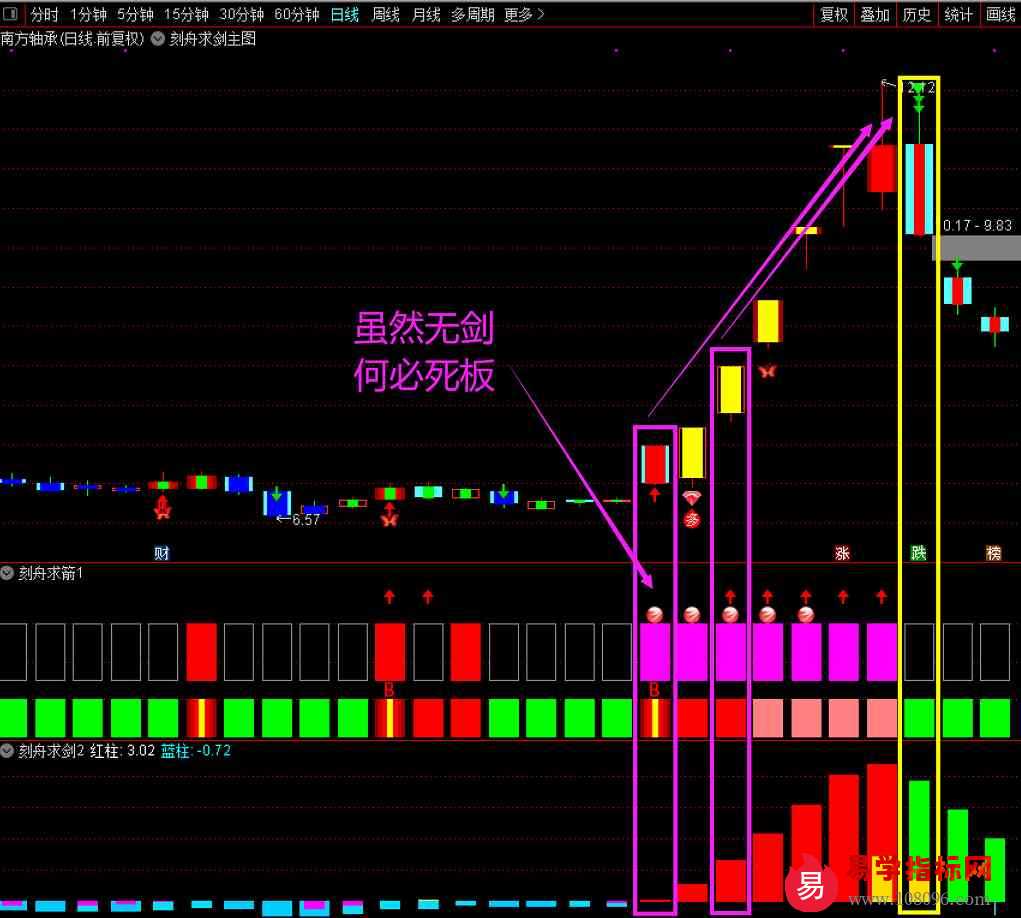Click the 叠加 overlay button

874,14
